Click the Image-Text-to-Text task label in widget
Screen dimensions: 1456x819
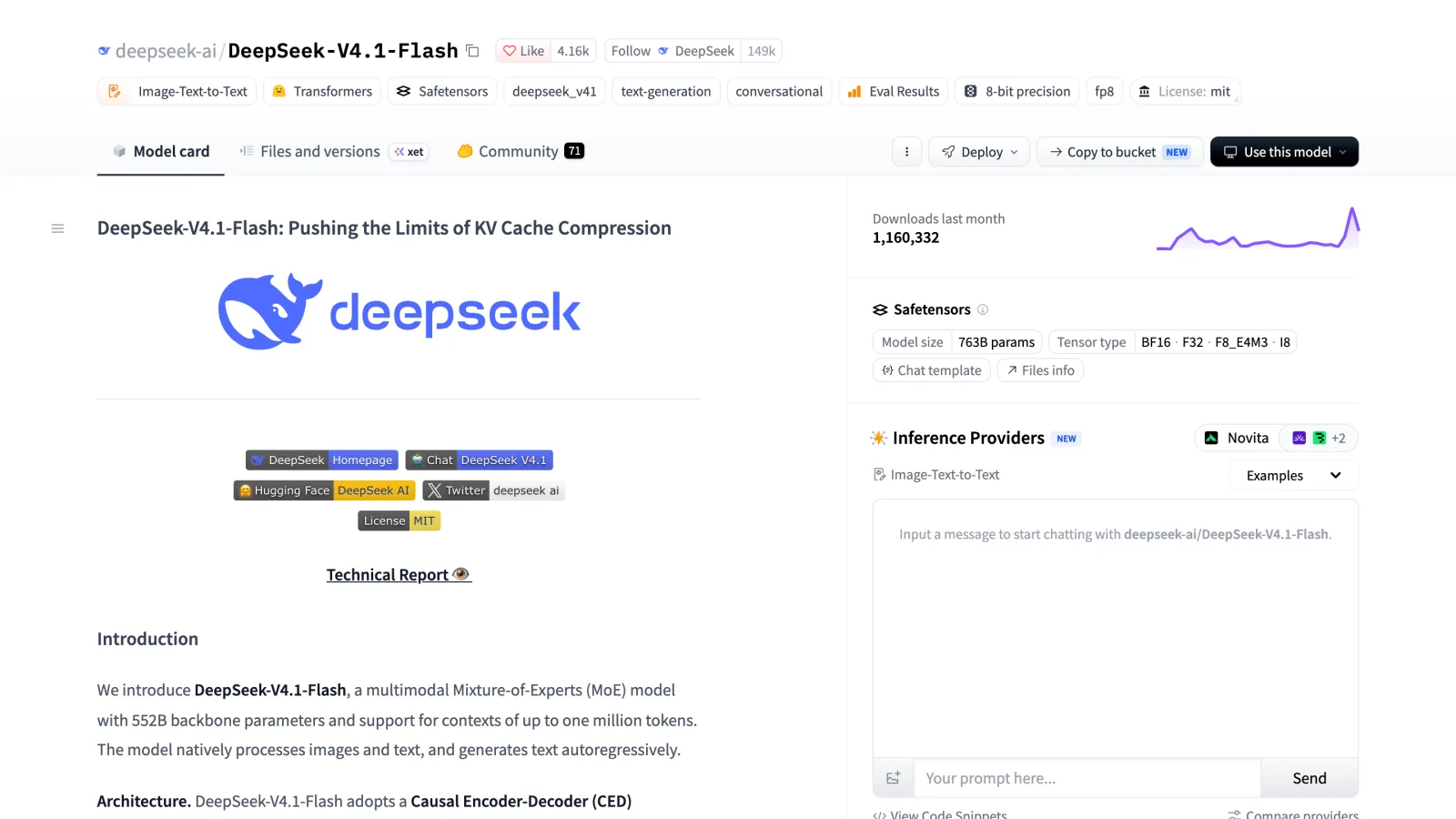936,475
